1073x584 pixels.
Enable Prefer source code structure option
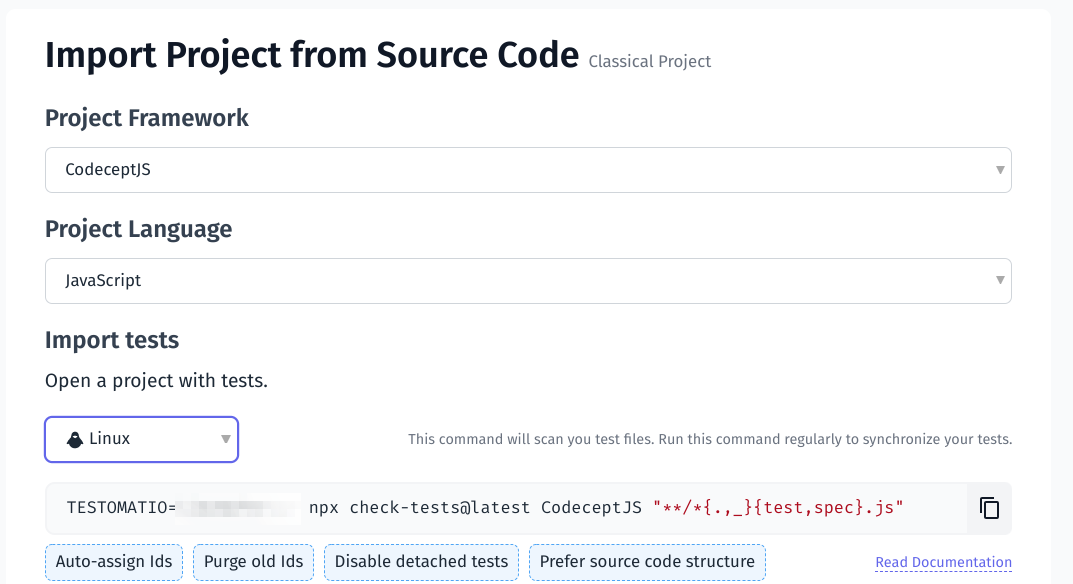pyautogui.click(x=647, y=562)
